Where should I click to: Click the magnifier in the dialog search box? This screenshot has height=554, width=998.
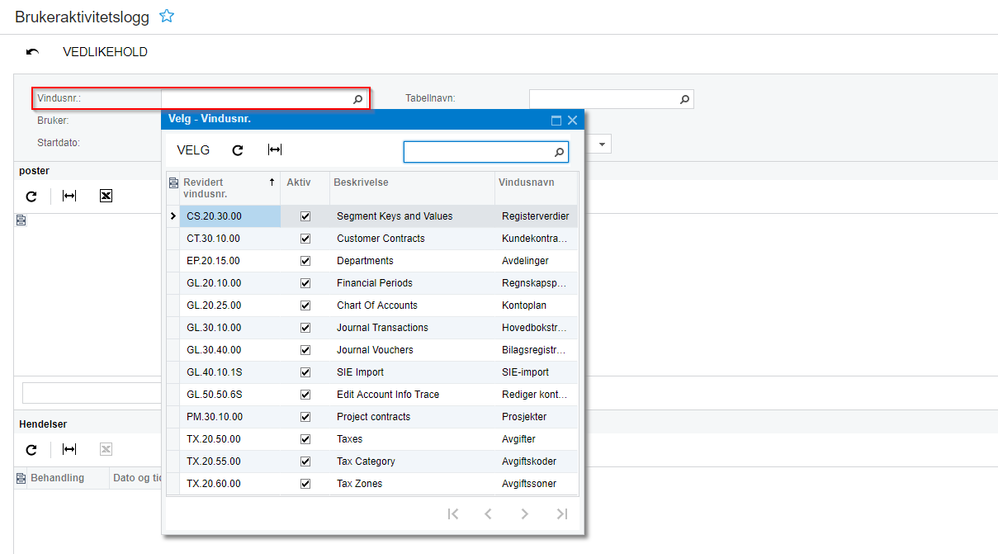pos(559,152)
